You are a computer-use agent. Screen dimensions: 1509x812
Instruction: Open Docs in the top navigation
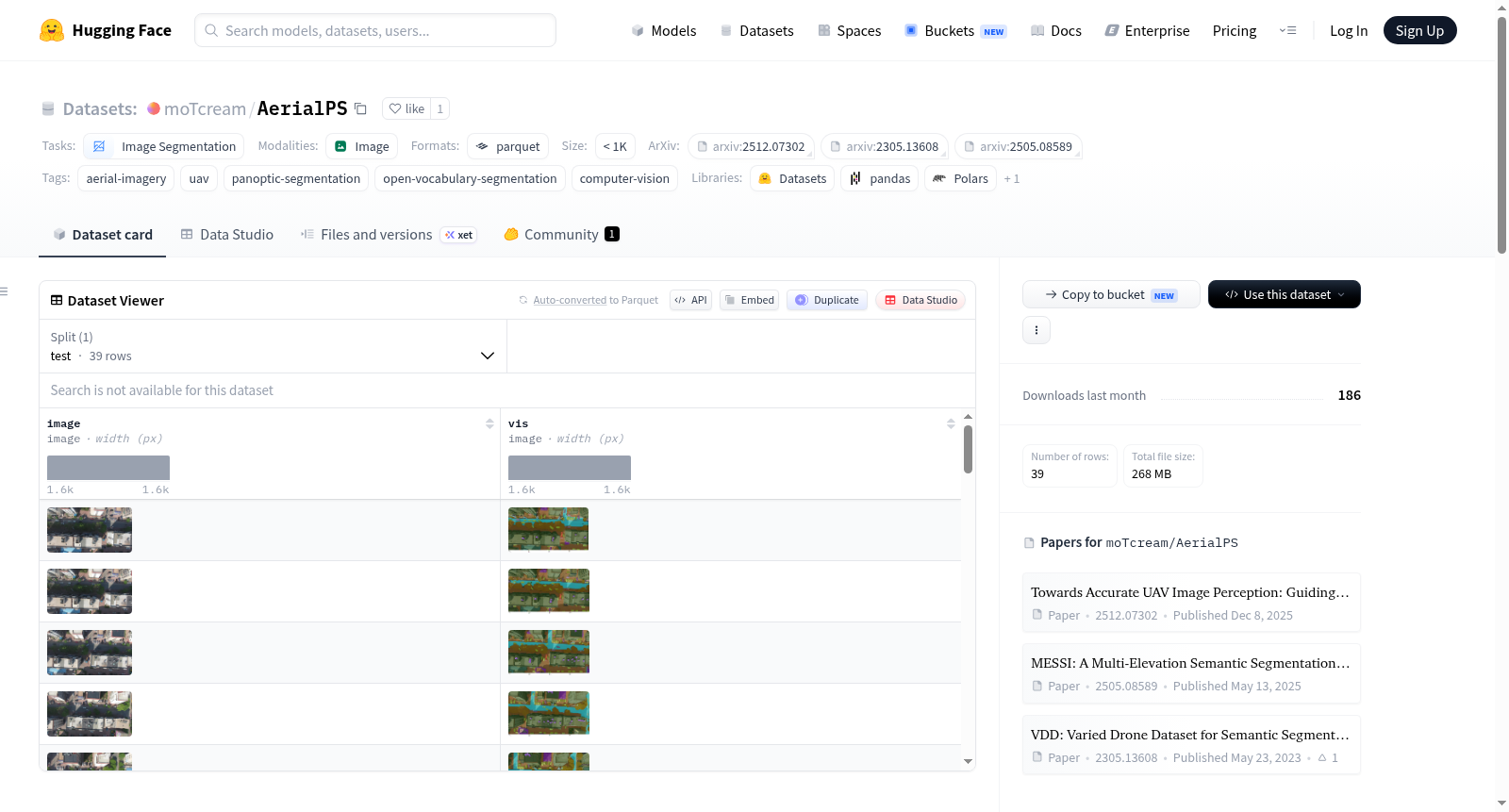1055,30
